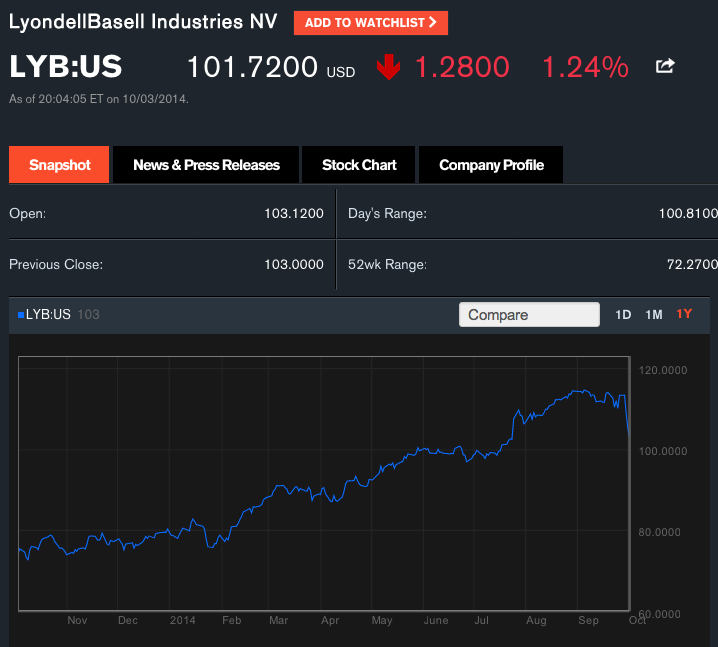The image size is (718, 647).
Task: Click the LyondellBasell Industries NV title
Action: pyautogui.click(x=143, y=22)
